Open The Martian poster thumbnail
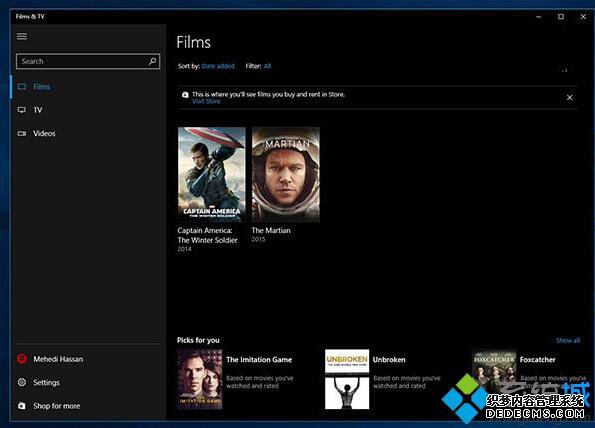The width and height of the screenshot is (595, 428). (x=286, y=174)
